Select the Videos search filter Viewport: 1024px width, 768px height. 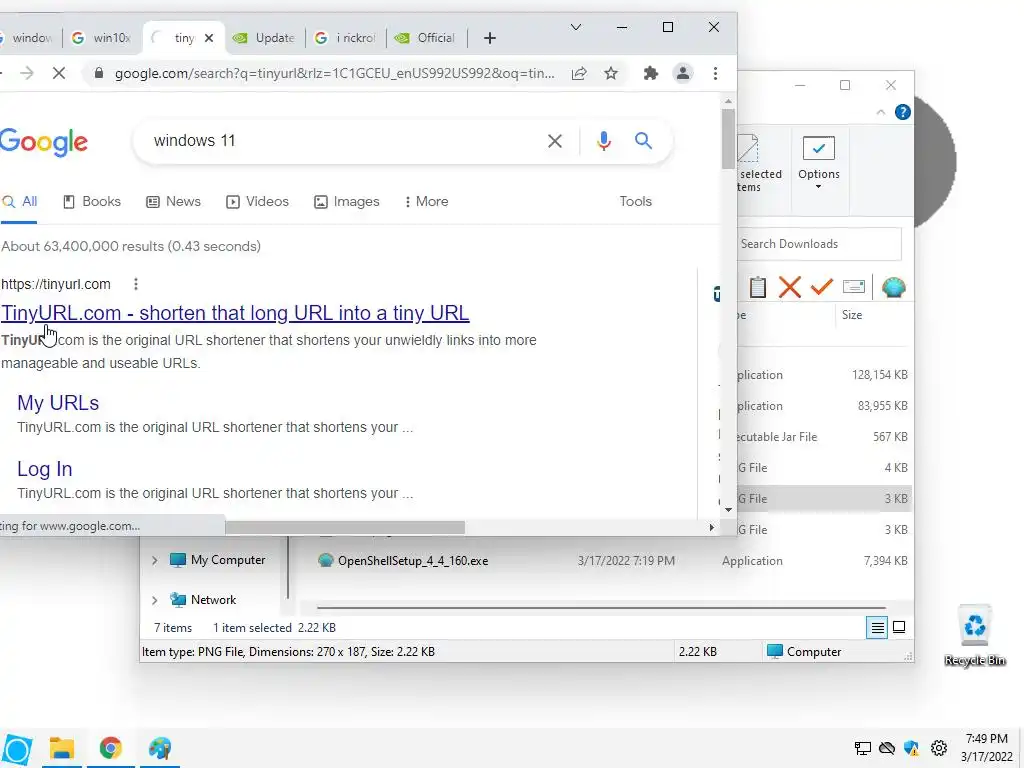tap(257, 201)
